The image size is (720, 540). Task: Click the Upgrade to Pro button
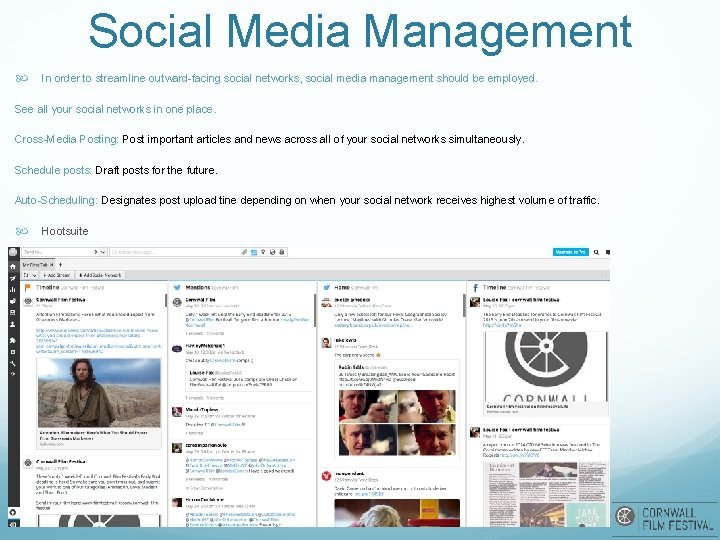pyautogui.click(x=570, y=252)
